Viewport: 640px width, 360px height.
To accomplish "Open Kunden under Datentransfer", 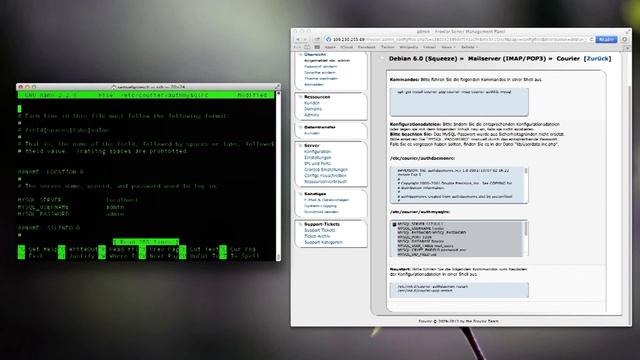I will click(x=312, y=133).
